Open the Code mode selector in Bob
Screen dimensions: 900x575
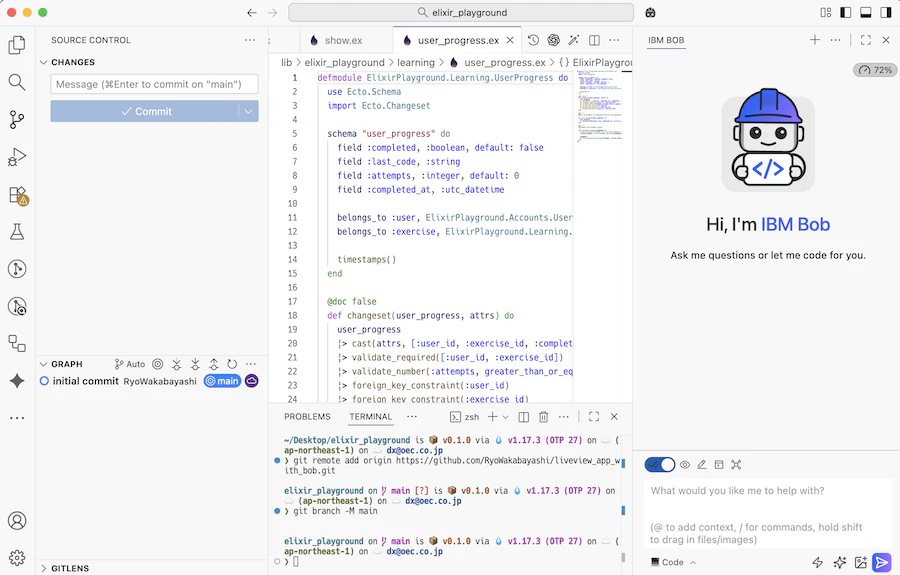(x=673, y=562)
